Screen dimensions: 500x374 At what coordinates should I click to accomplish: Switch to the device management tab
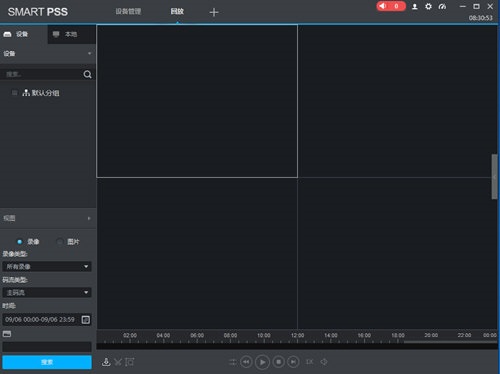tap(128, 11)
